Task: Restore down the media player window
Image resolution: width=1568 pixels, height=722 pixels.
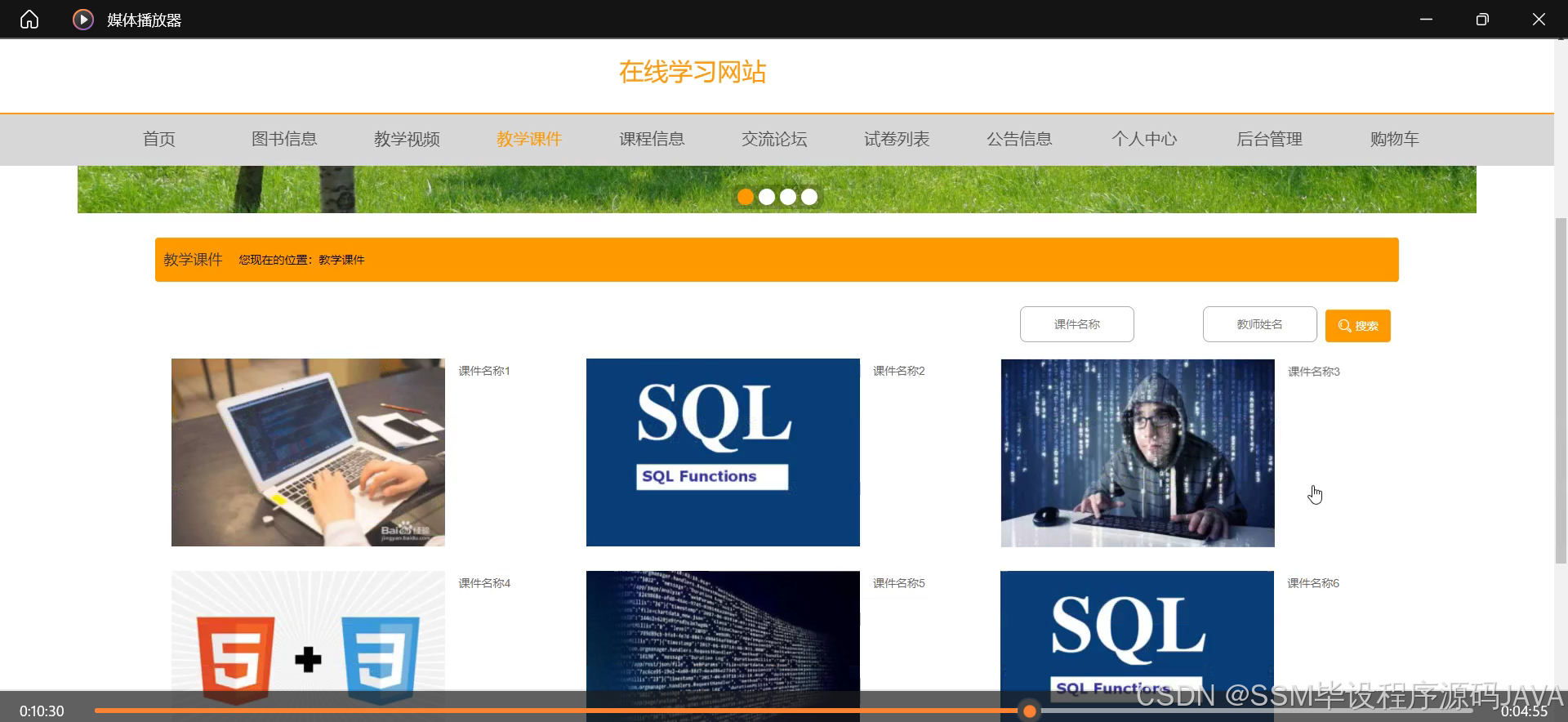Action: tap(1482, 19)
